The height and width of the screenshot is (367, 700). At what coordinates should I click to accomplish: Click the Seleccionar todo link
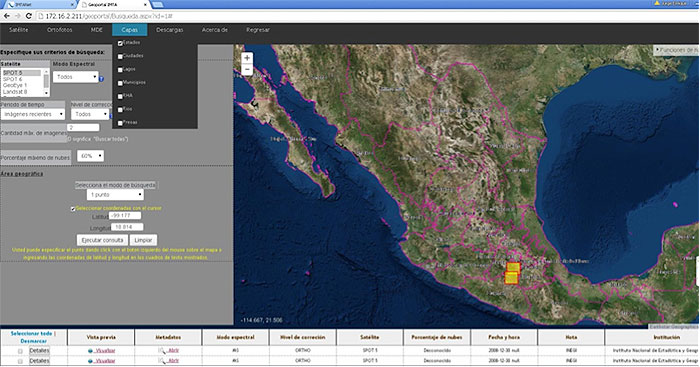[31, 334]
